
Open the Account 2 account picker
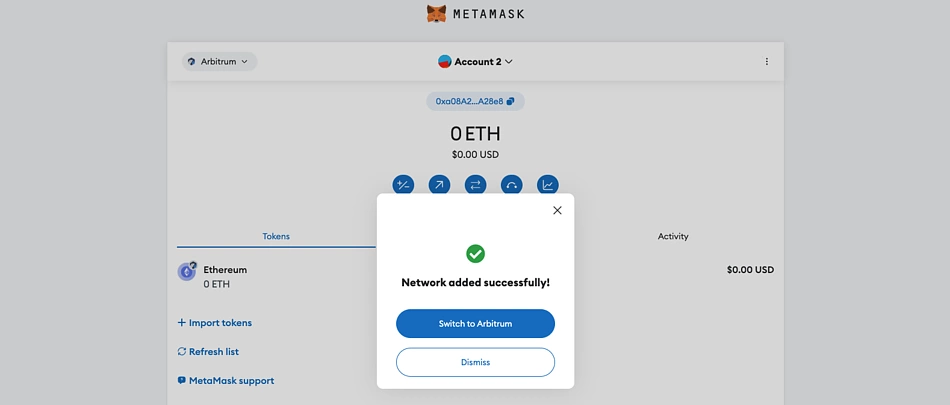coord(476,61)
